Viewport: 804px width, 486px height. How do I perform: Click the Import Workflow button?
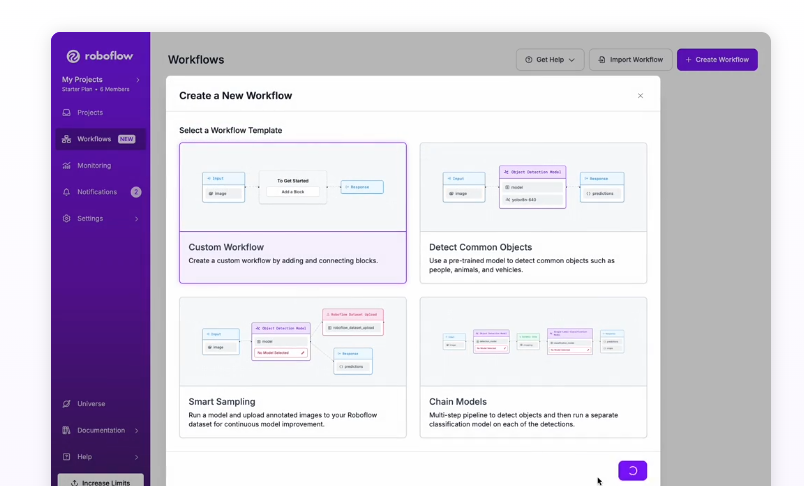(x=631, y=59)
